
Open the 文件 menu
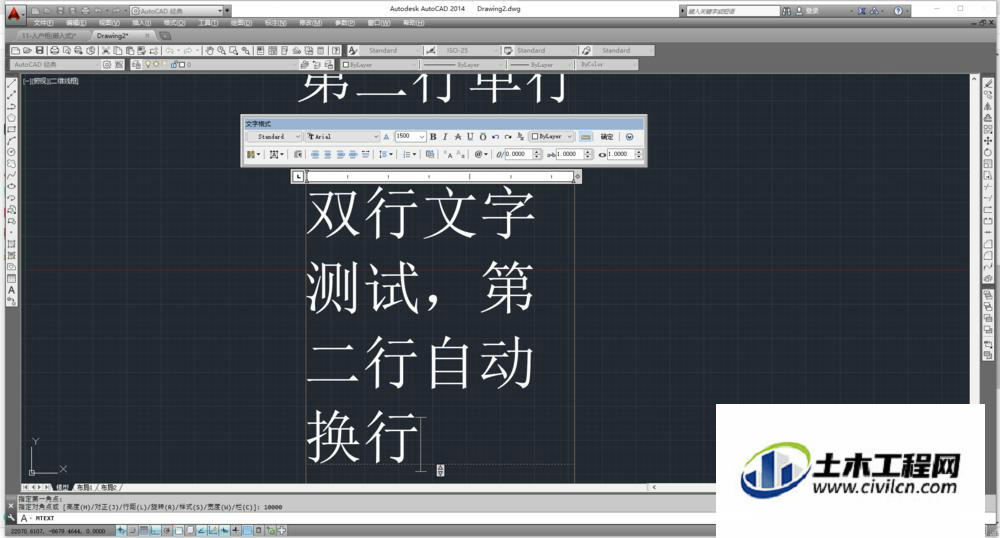44,23
